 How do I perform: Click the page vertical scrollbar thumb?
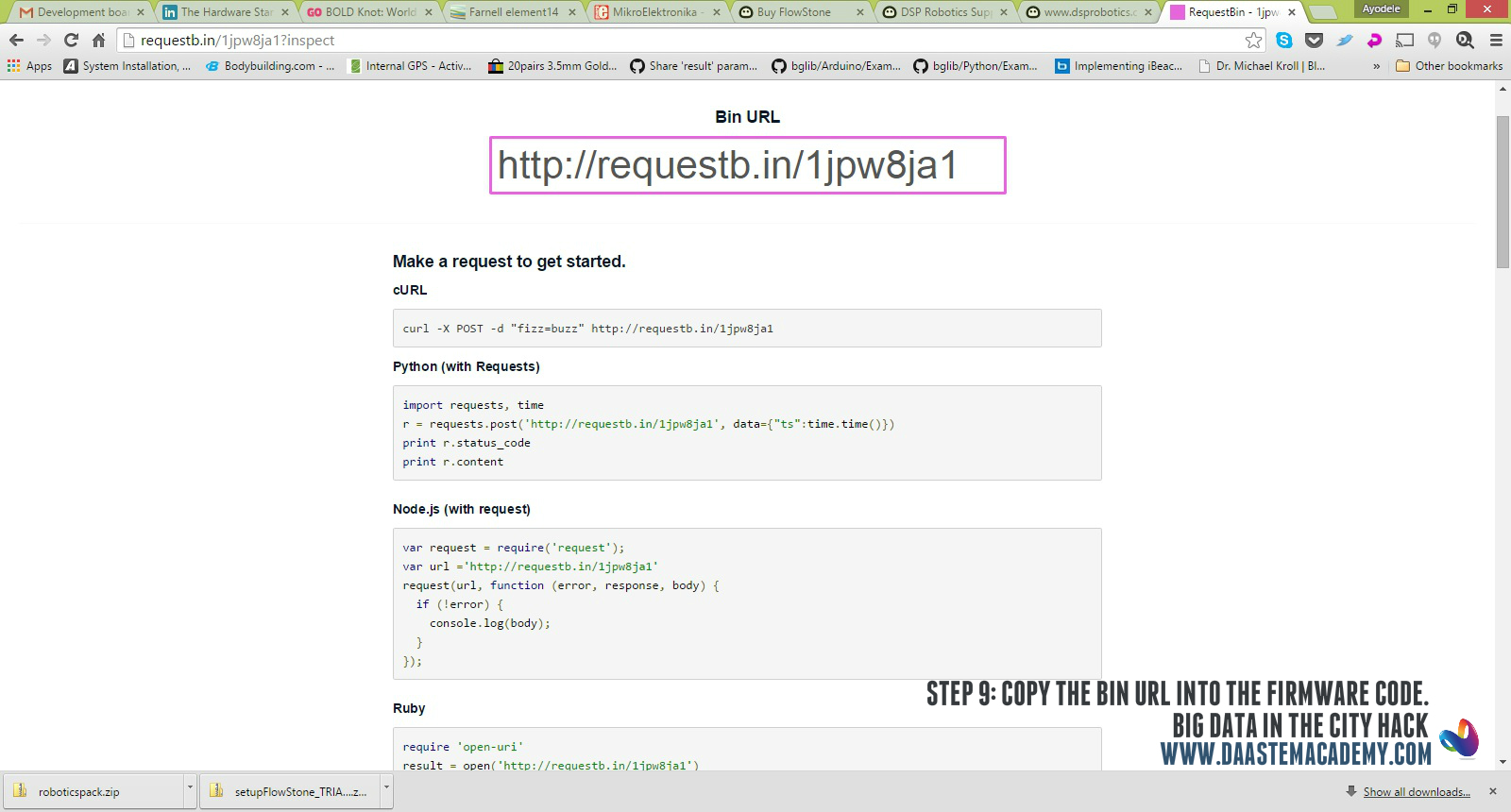pos(1503,193)
